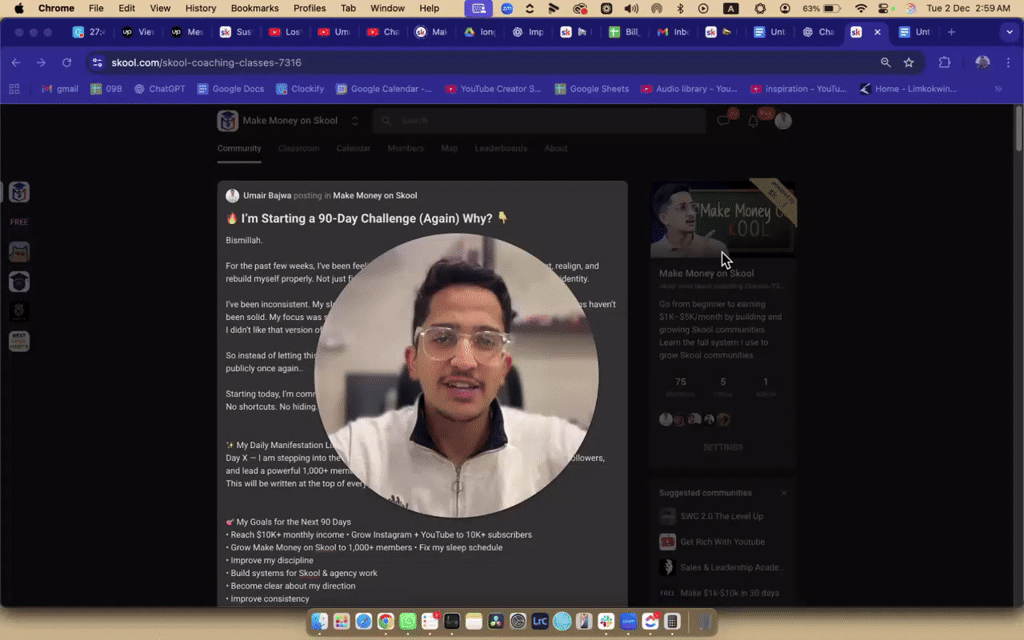
Task: Close the active Skool tab
Action: pyautogui.click(x=877, y=32)
